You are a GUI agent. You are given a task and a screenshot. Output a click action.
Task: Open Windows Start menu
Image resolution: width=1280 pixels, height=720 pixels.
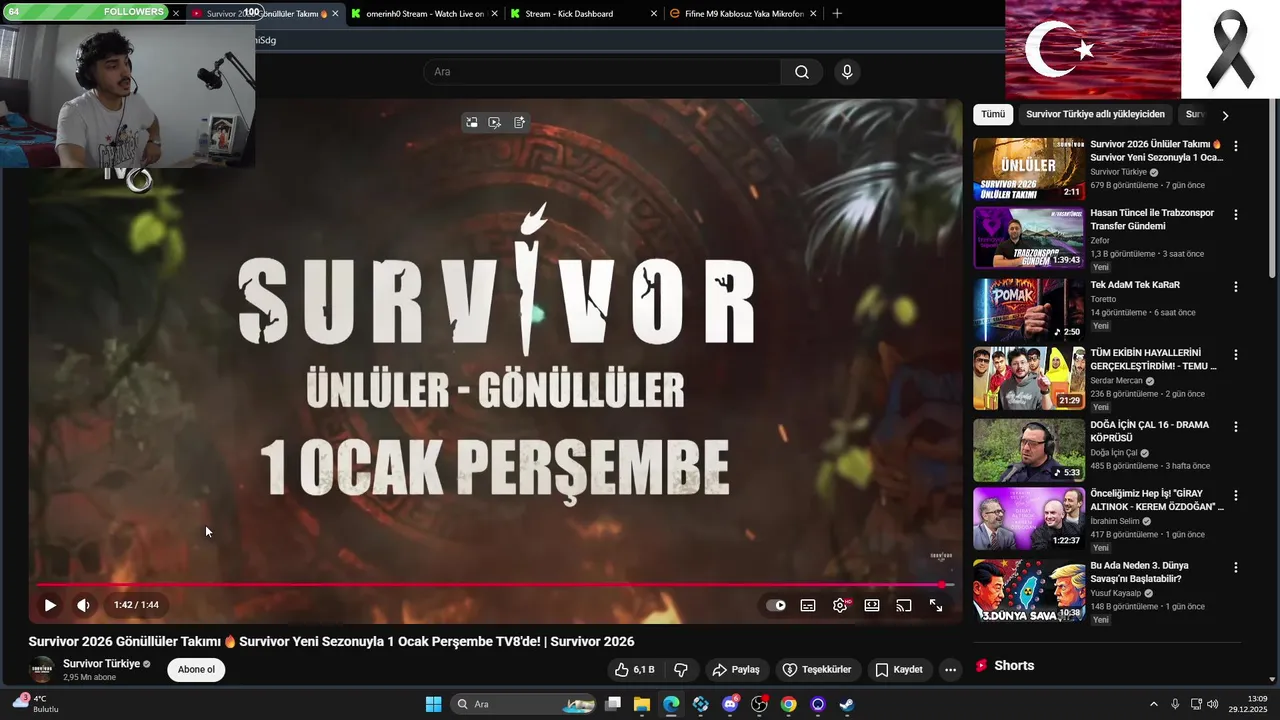pyautogui.click(x=433, y=704)
